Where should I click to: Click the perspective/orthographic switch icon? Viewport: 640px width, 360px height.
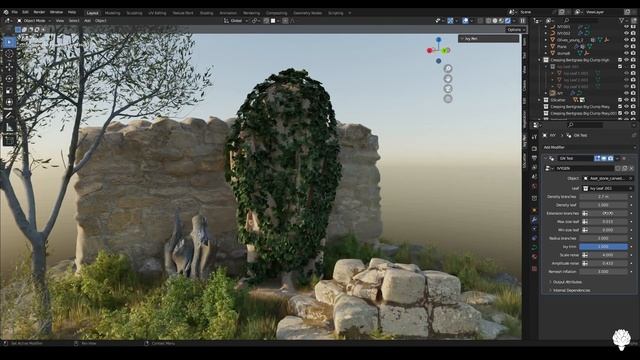448,99
